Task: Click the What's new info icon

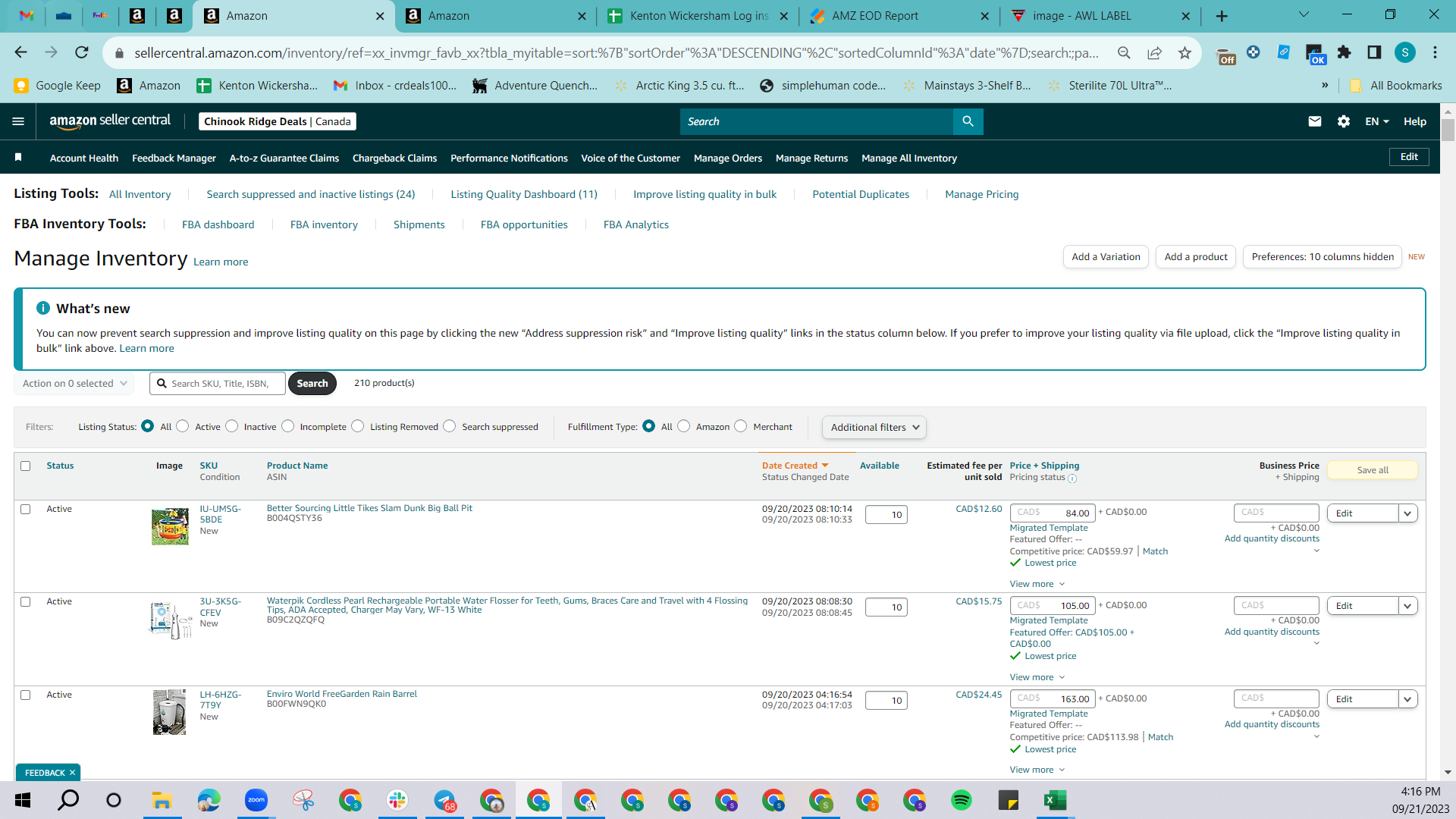Action: click(x=43, y=308)
